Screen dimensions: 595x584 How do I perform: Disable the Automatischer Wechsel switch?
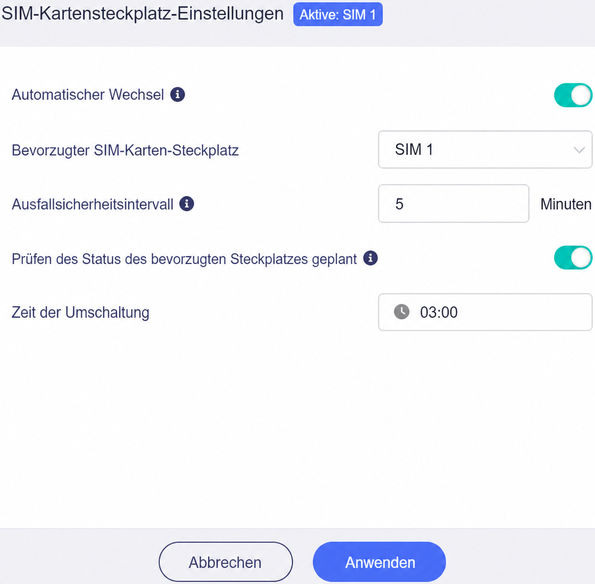(573, 95)
